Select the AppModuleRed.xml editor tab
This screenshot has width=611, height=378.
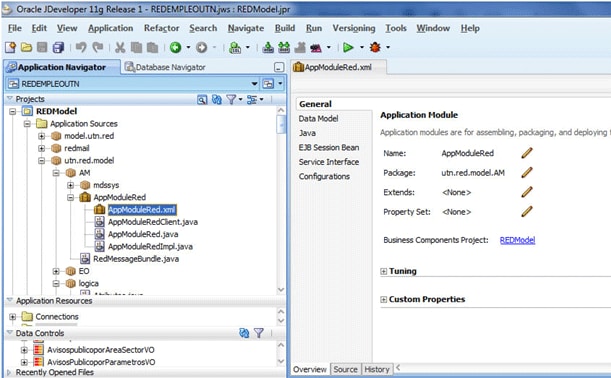[338, 67]
